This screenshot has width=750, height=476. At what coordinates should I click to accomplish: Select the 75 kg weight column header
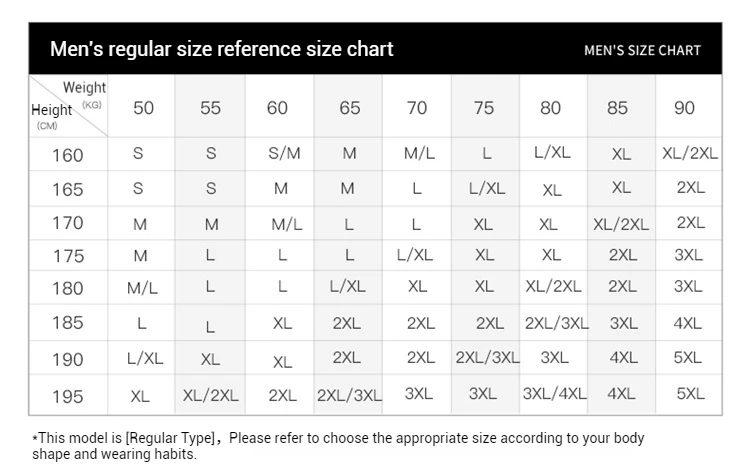[x=484, y=108]
